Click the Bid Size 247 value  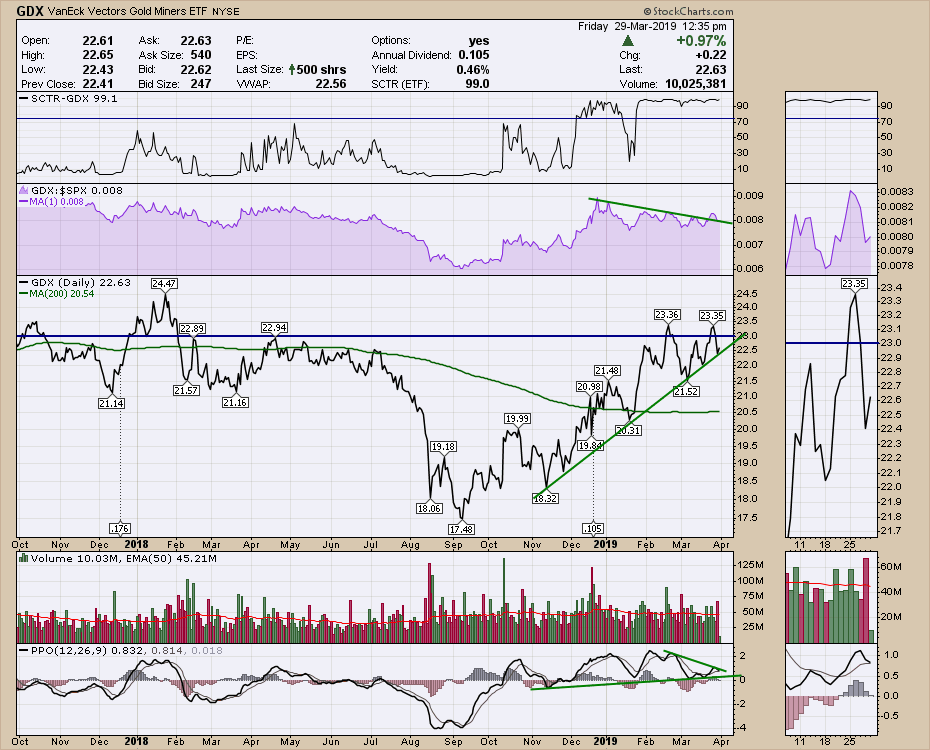pyautogui.click(x=201, y=84)
